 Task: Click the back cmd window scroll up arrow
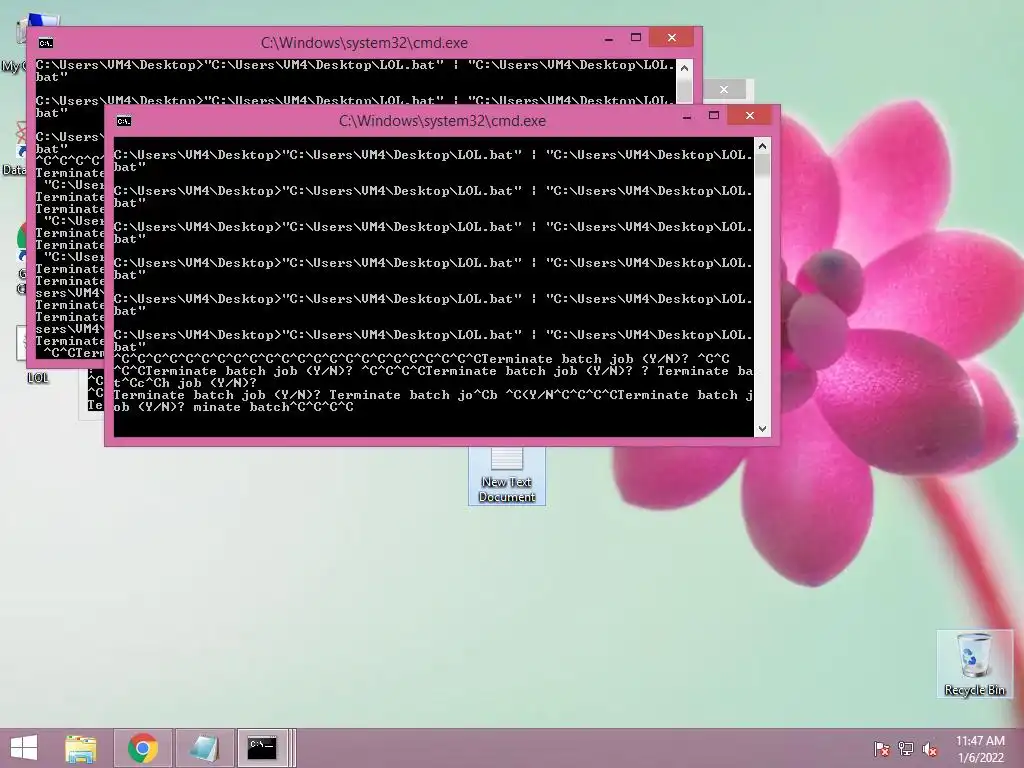point(684,68)
